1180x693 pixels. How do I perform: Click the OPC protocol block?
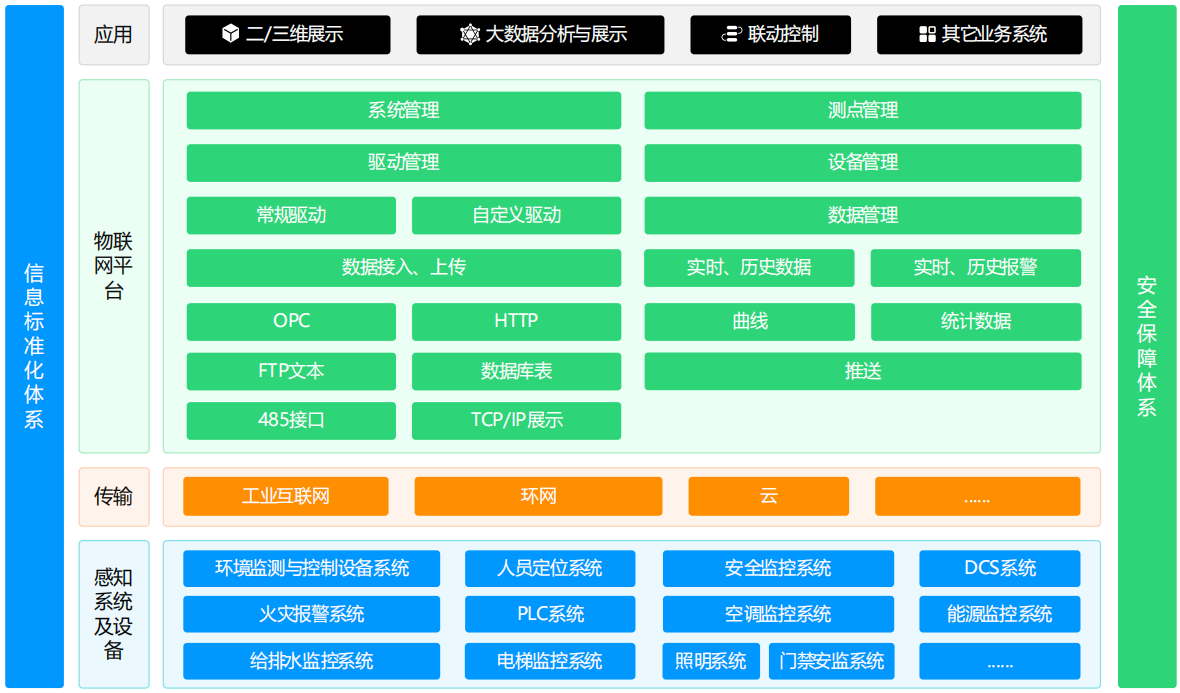[x=291, y=321]
